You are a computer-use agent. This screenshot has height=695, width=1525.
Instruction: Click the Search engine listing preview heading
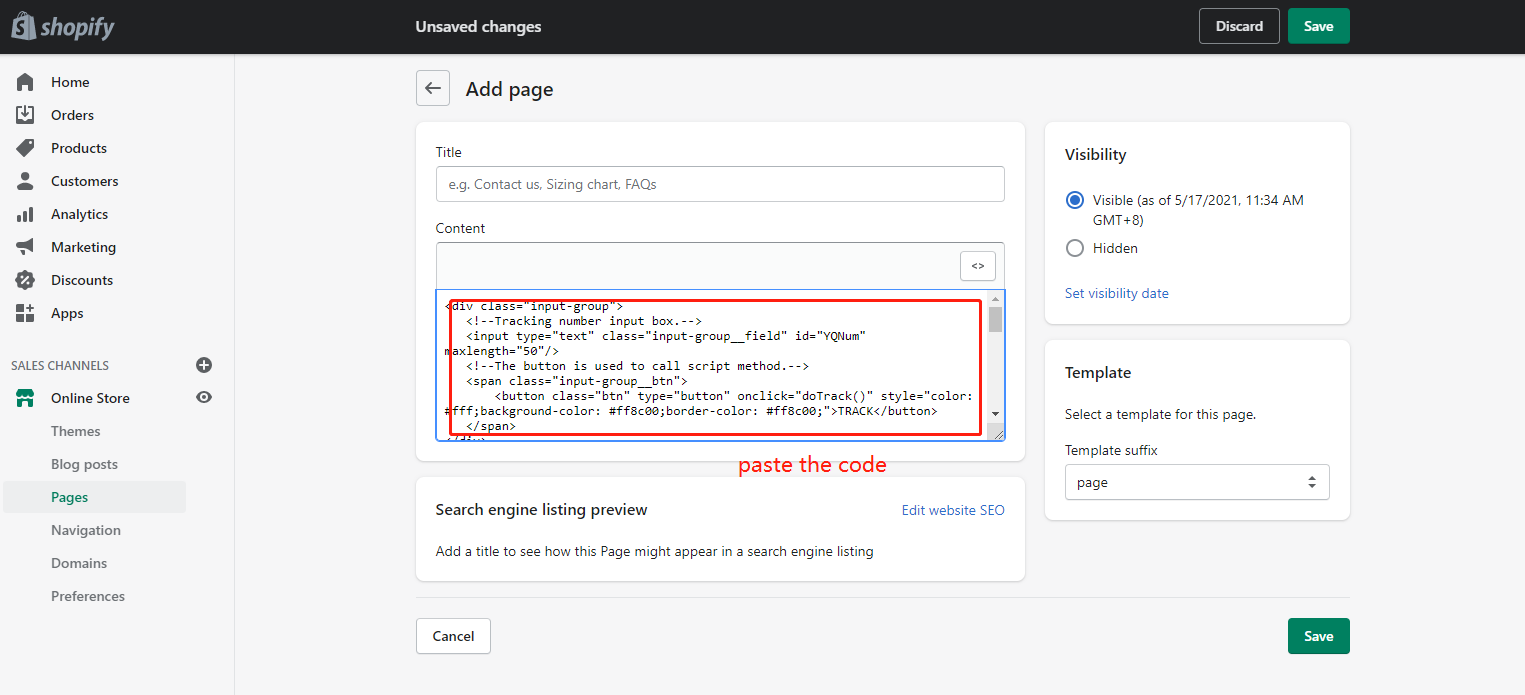click(x=541, y=510)
